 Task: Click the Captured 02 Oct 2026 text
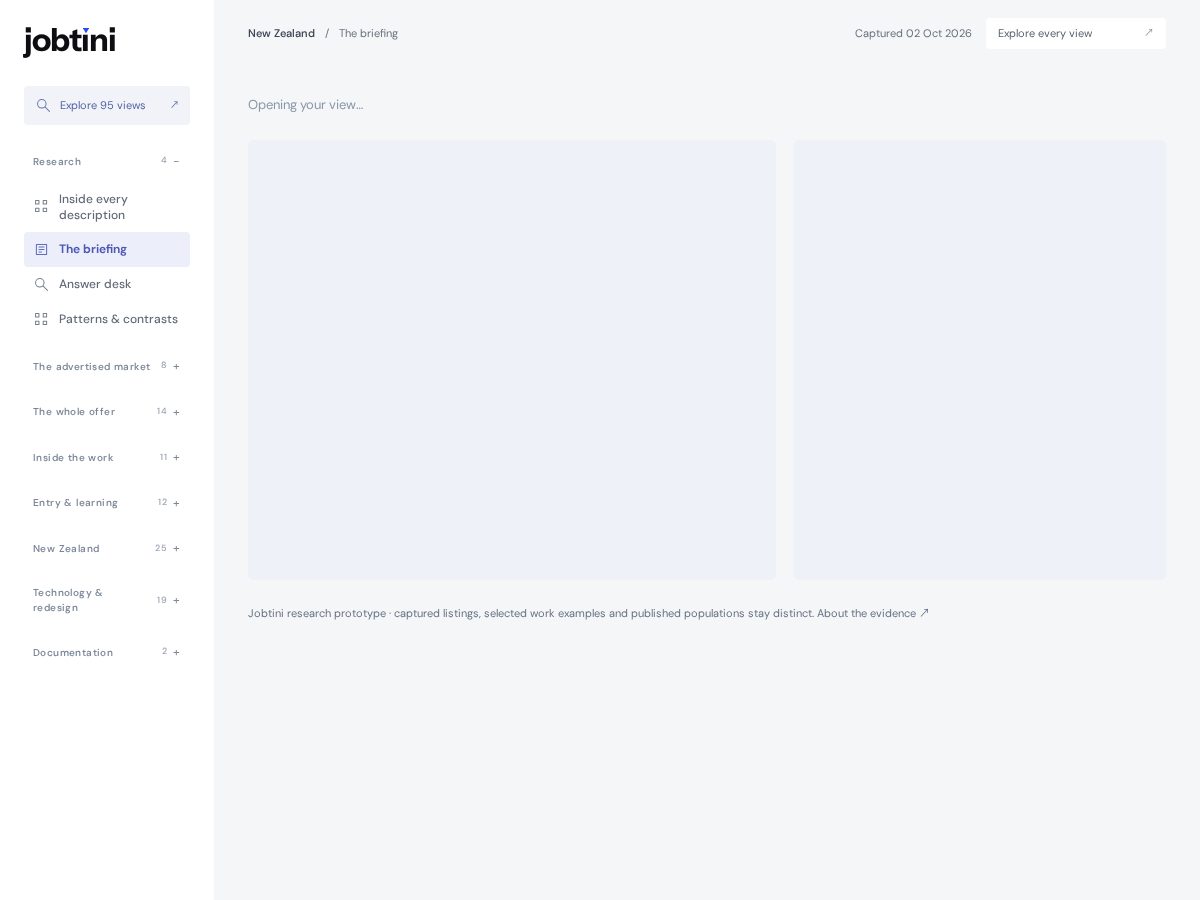(913, 33)
